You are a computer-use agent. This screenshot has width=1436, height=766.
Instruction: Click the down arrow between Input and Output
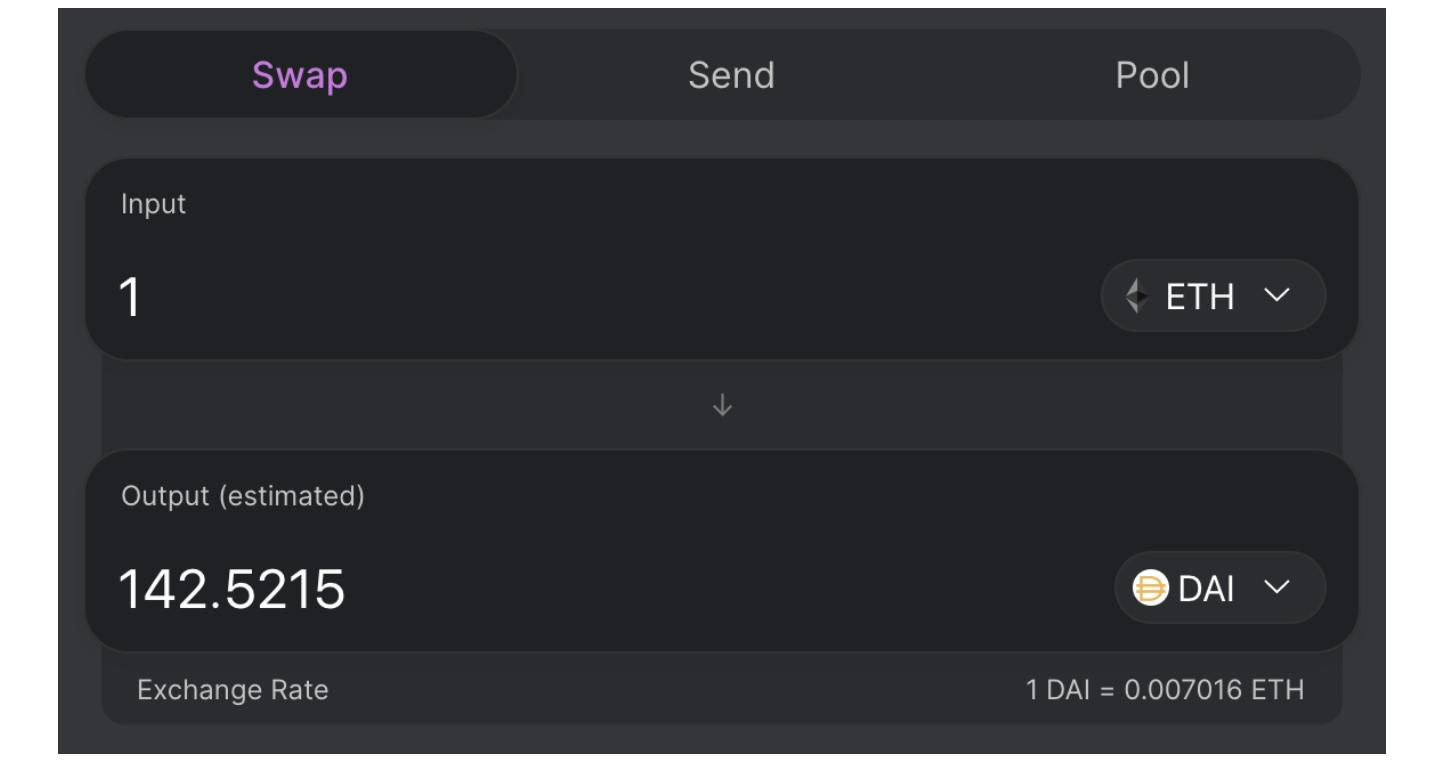click(722, 405)
